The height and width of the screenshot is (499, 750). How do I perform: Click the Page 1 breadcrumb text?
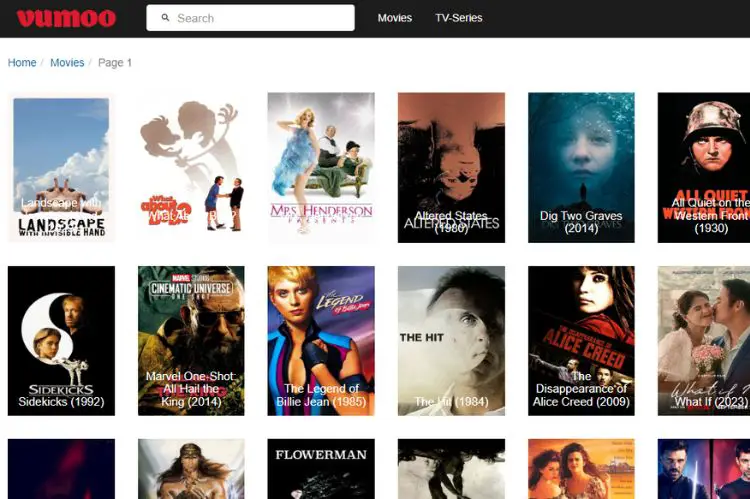point(115,63)
